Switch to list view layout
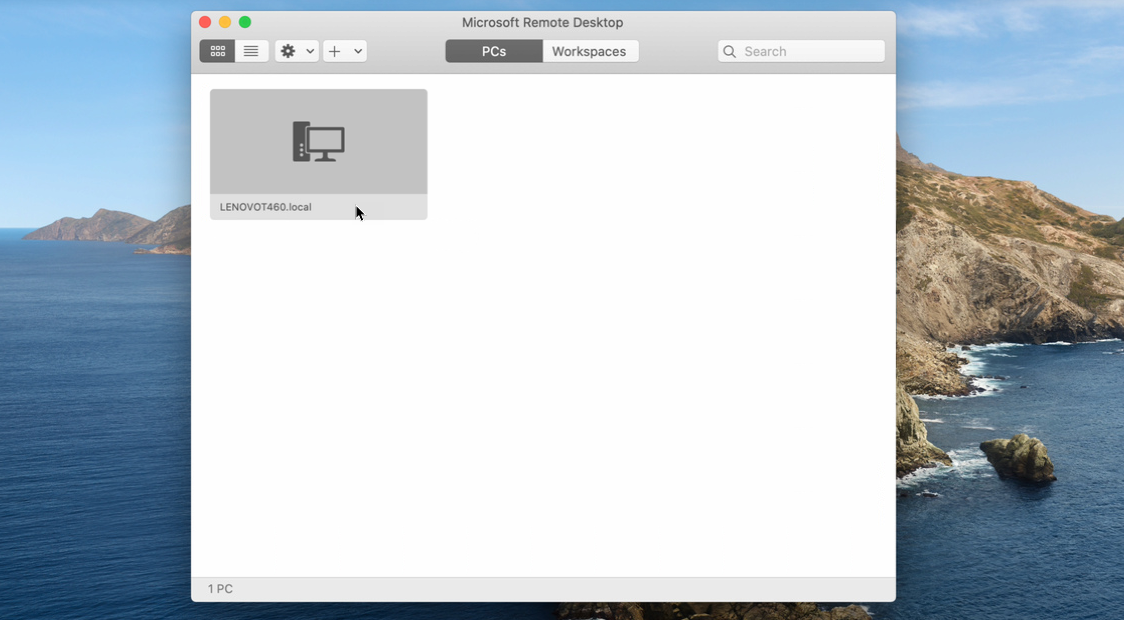Image resolution: width=1124 pixels, height=620 pixels. [251, 51]
